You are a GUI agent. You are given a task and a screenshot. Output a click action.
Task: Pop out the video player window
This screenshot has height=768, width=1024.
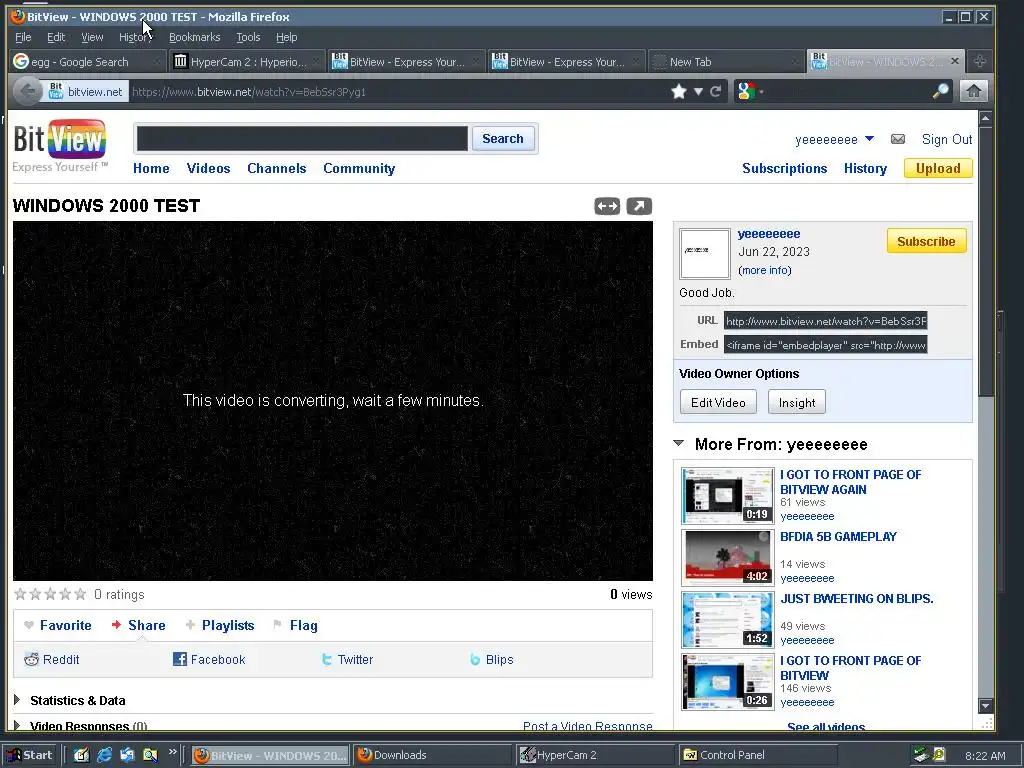[x=639, y=206]
